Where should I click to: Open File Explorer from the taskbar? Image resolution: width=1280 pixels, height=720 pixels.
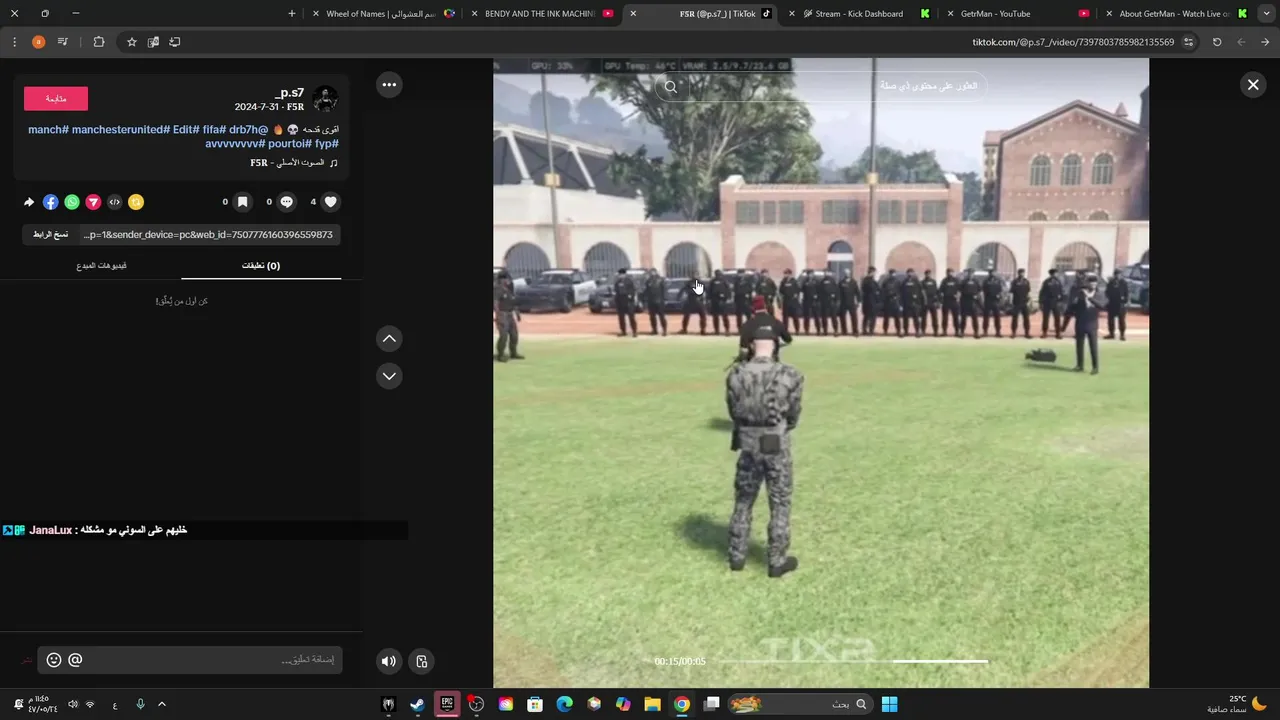click(x=652, y=704)
